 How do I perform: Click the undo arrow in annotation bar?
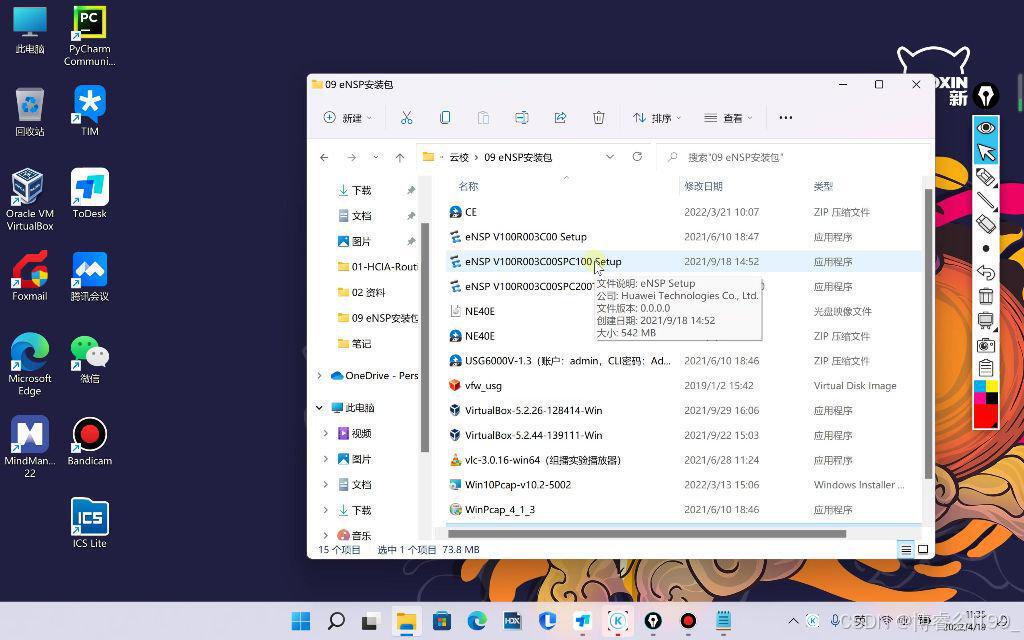click(985, 272)
